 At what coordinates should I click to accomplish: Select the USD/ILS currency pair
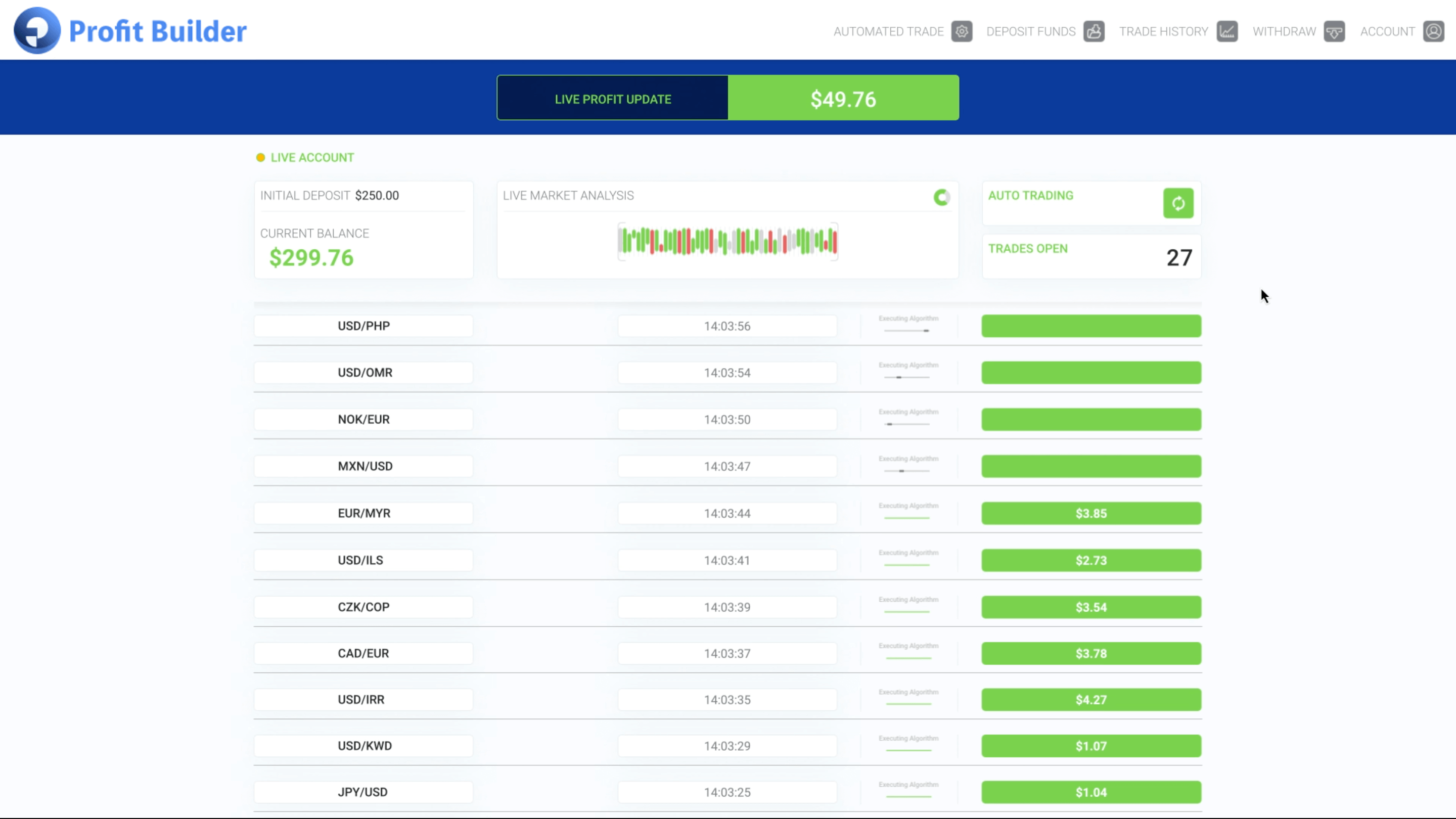[363, 561]
